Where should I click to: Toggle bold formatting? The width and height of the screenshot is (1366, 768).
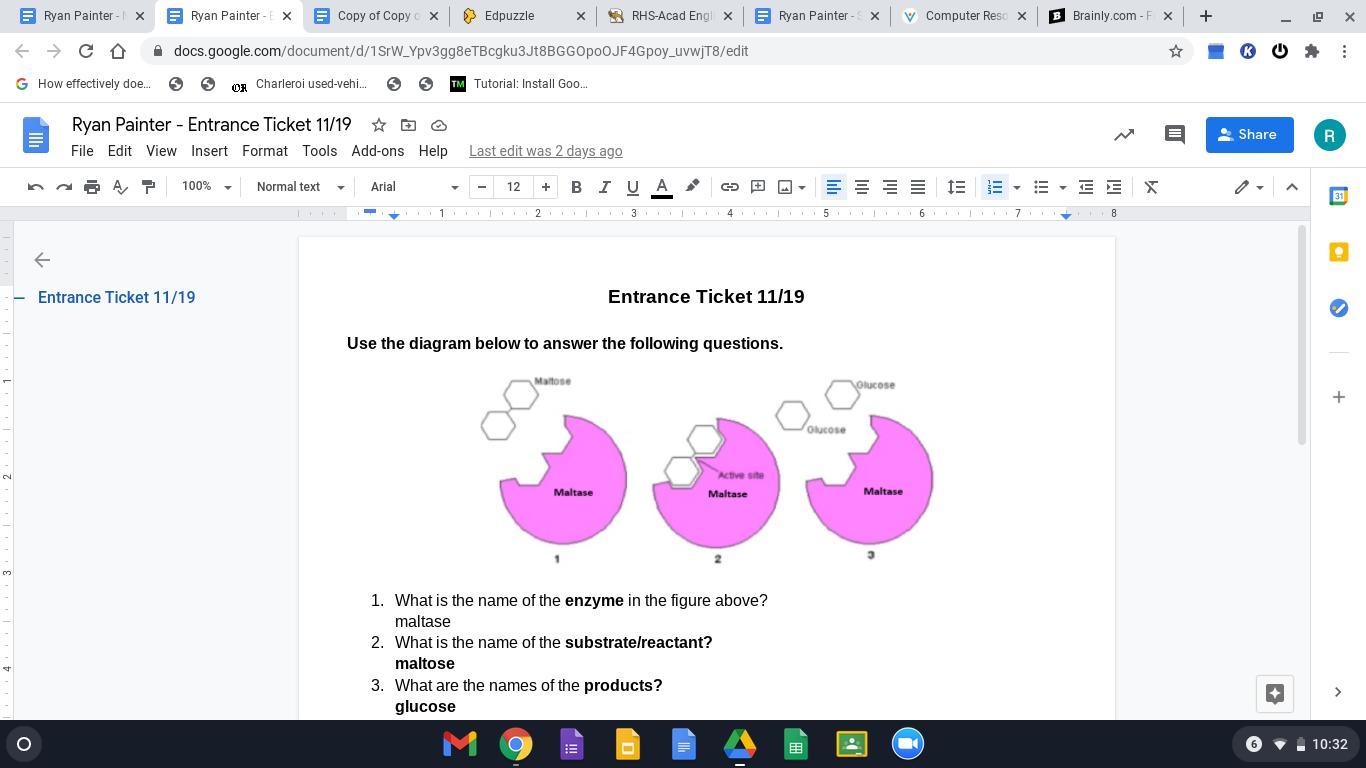click(576, 187)
